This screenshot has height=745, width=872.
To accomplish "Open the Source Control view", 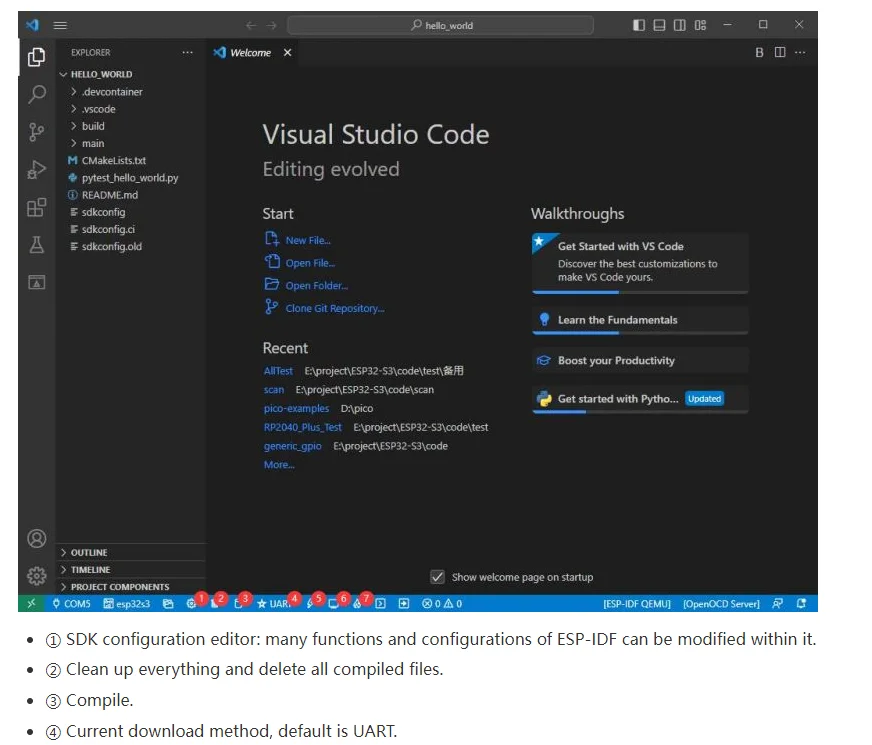I will point(37,132).
